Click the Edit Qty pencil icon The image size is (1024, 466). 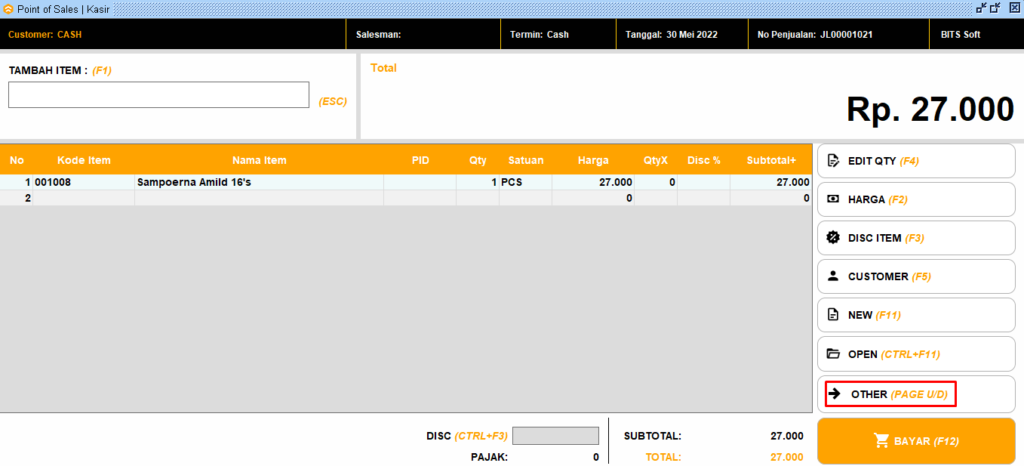click(833, 161)
